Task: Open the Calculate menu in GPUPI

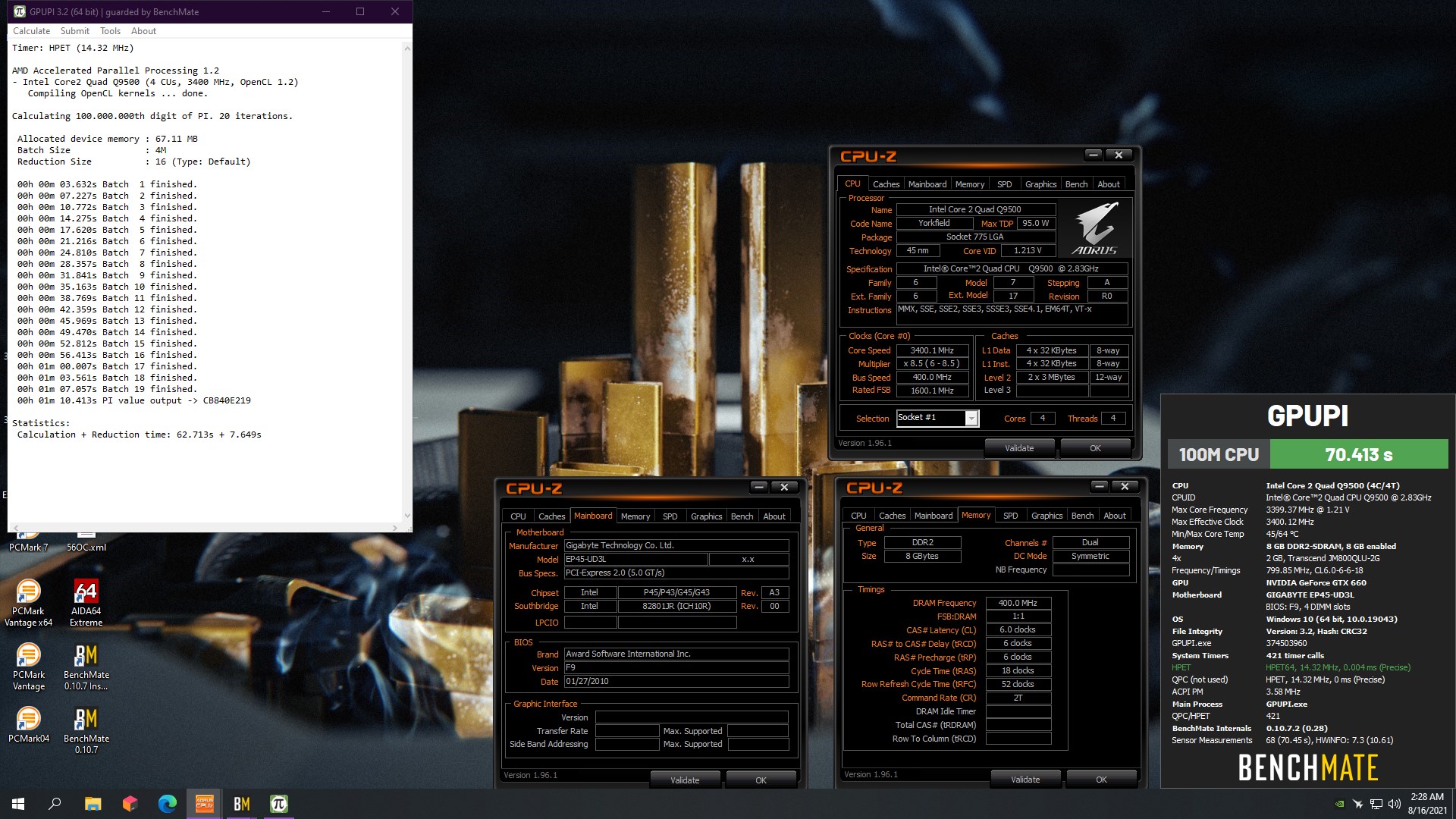Action: (x=32, y=31)
